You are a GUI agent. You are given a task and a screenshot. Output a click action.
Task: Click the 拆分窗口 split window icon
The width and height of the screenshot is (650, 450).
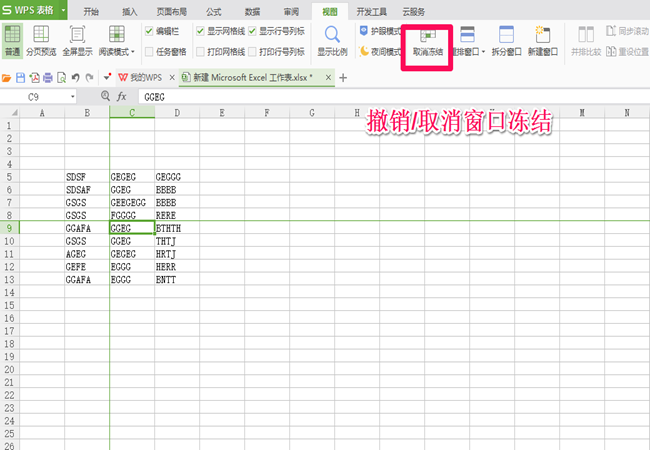[506, 34]
